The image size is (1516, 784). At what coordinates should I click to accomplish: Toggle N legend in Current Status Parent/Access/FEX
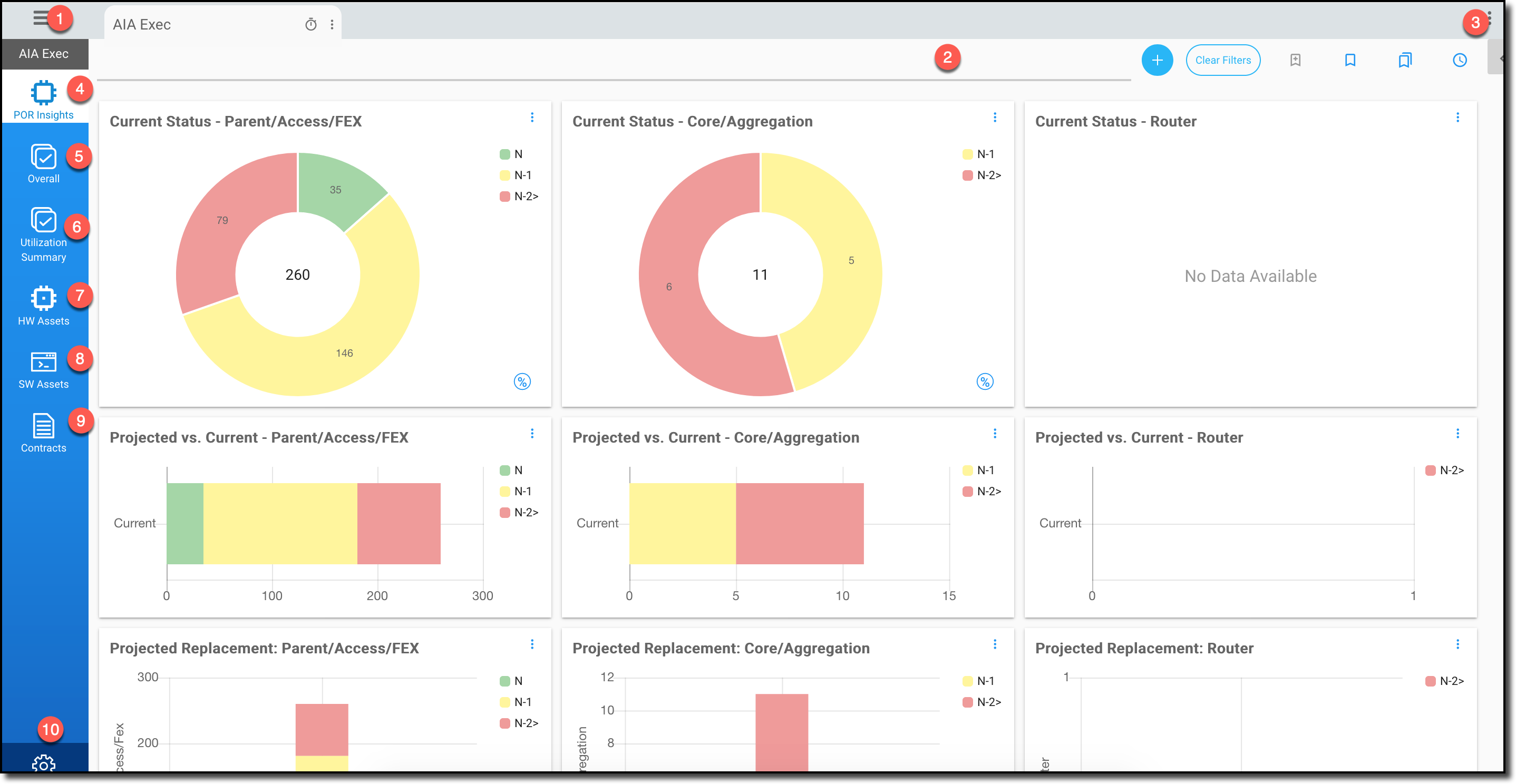click(x=511, y=154)
